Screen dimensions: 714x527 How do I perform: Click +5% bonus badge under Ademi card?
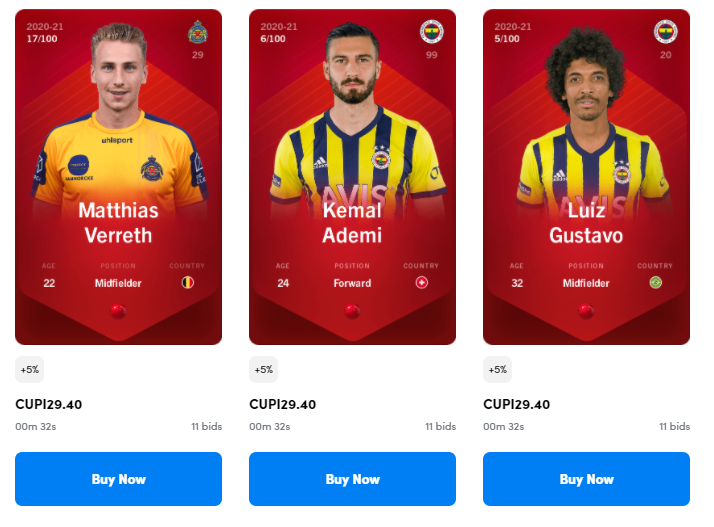coord(264,369)
